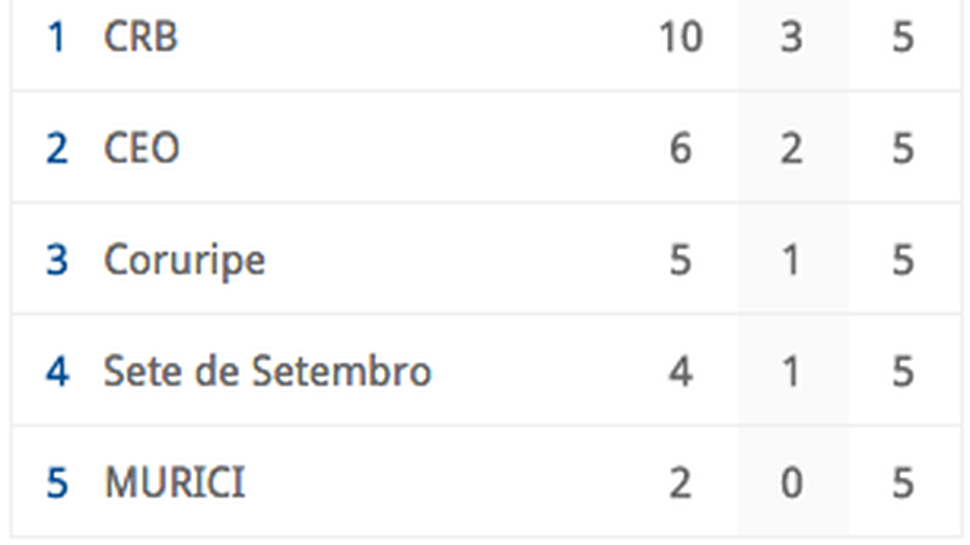
Task: Select rank number 2 in standings
Action: pyautogui.click(x=57, y=148)
